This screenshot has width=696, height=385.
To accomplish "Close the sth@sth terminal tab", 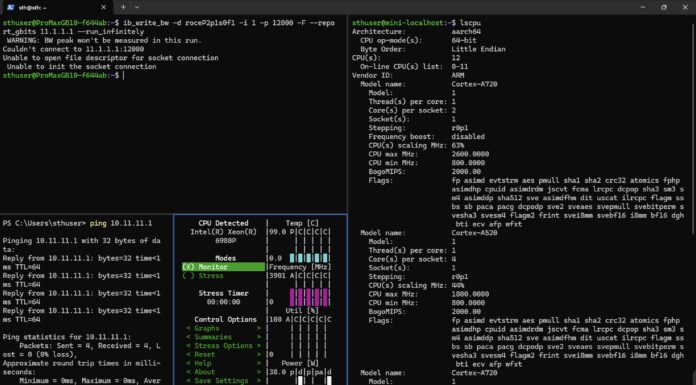I will click(103, 7).
